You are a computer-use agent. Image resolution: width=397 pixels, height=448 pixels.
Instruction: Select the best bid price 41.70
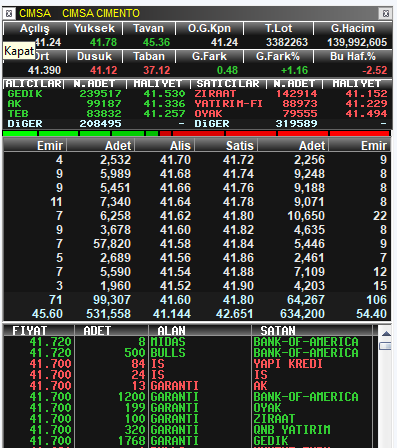click(175, 160)
